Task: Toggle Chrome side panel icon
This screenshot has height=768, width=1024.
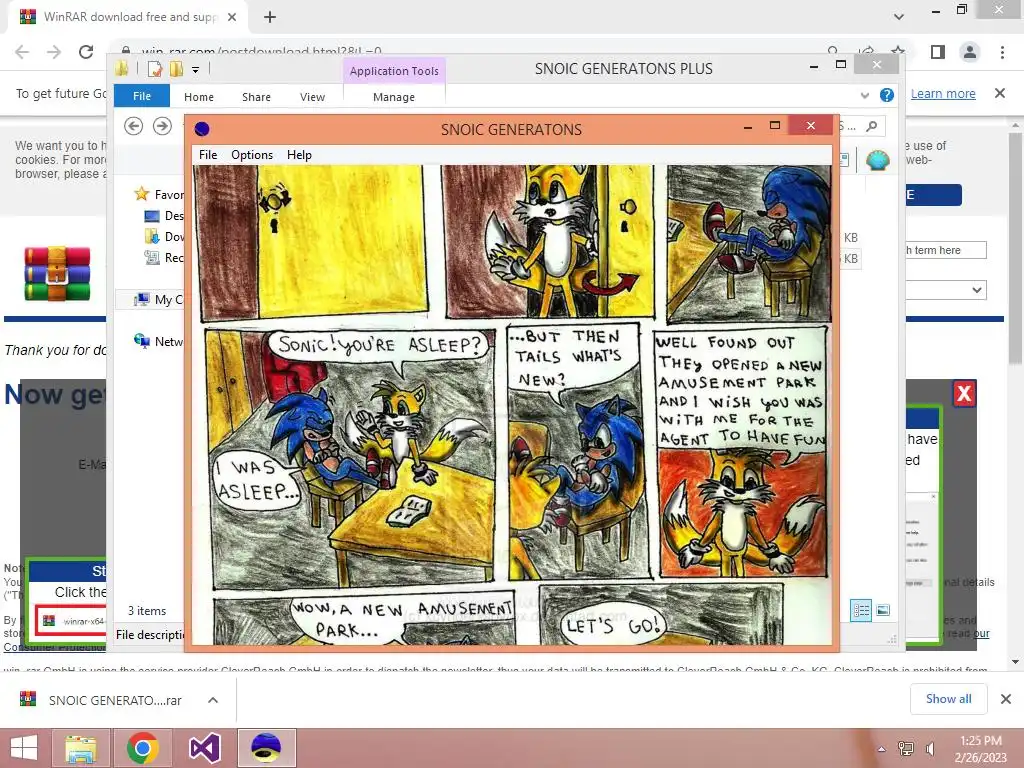Action: pos(938,52)
